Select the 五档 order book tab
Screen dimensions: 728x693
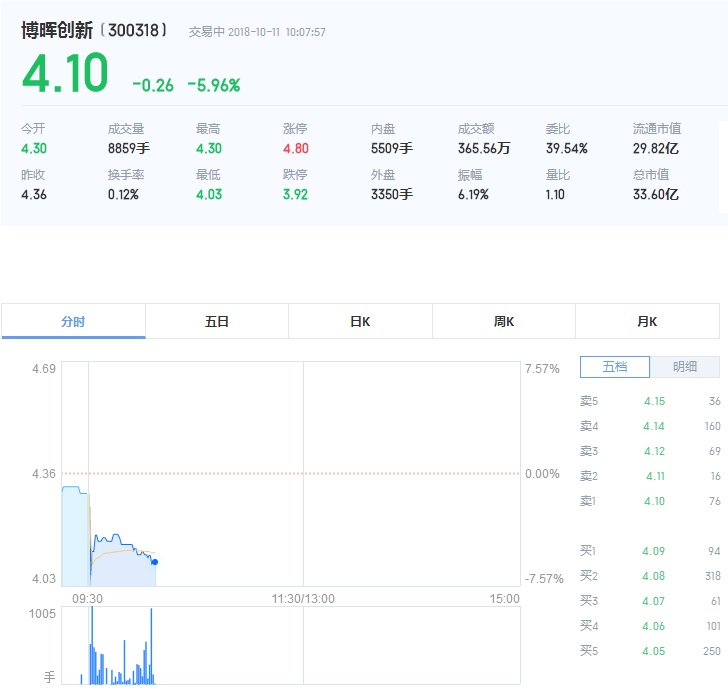pos(615,367)
